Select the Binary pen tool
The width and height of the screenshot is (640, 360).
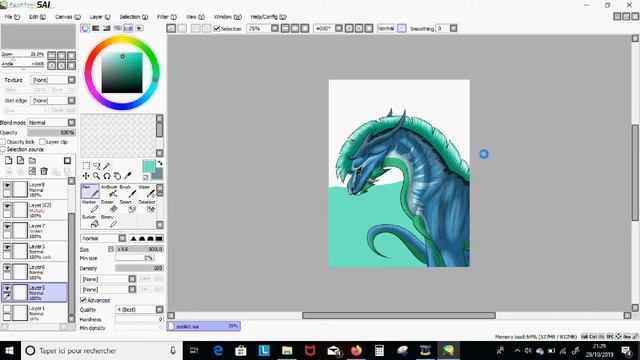click(x=109, y=221)
